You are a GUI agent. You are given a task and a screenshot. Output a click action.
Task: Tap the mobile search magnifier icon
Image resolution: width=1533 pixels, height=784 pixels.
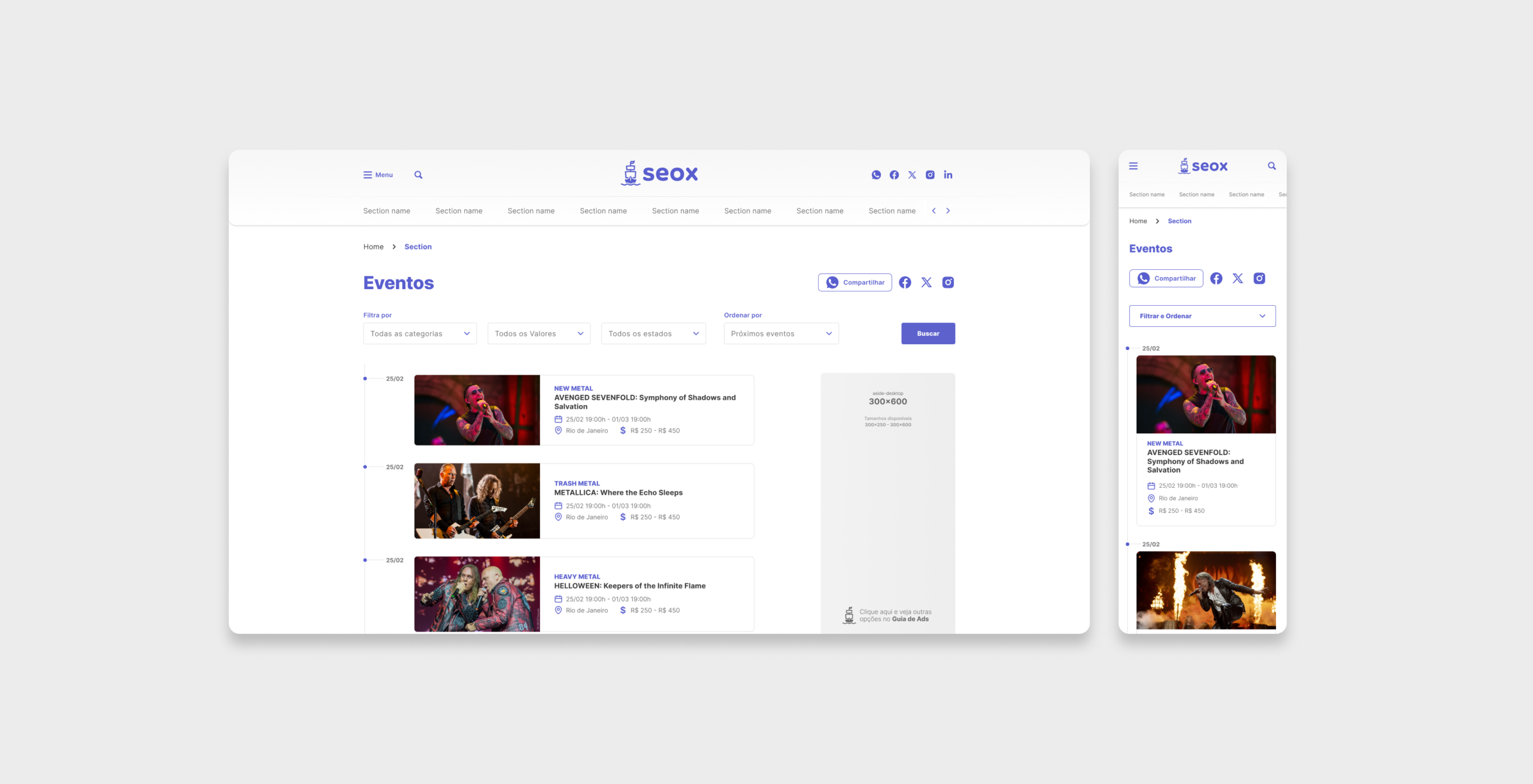pos(1271,166)
